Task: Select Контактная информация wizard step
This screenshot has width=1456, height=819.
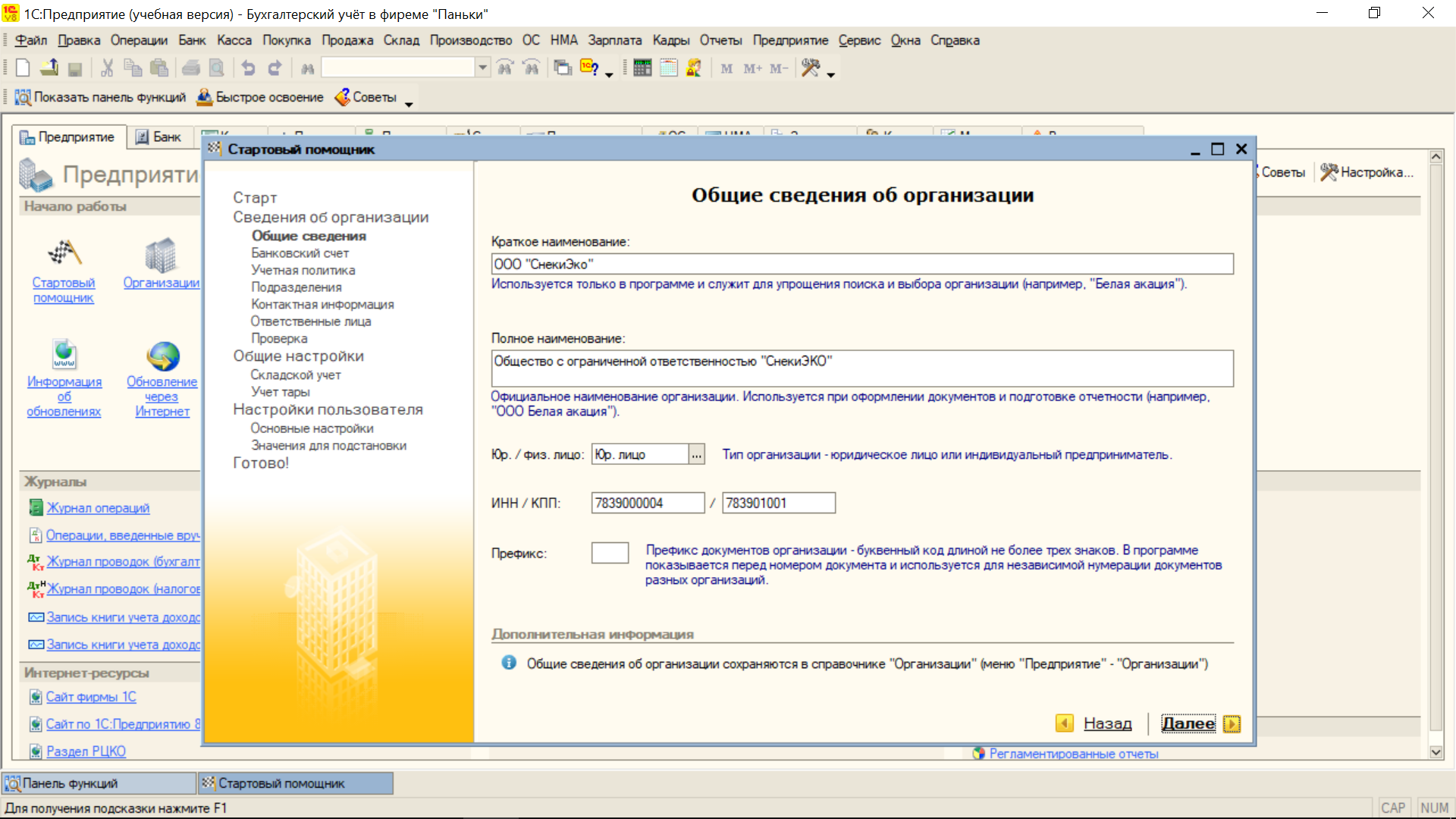Action: [x=322, y=304]
